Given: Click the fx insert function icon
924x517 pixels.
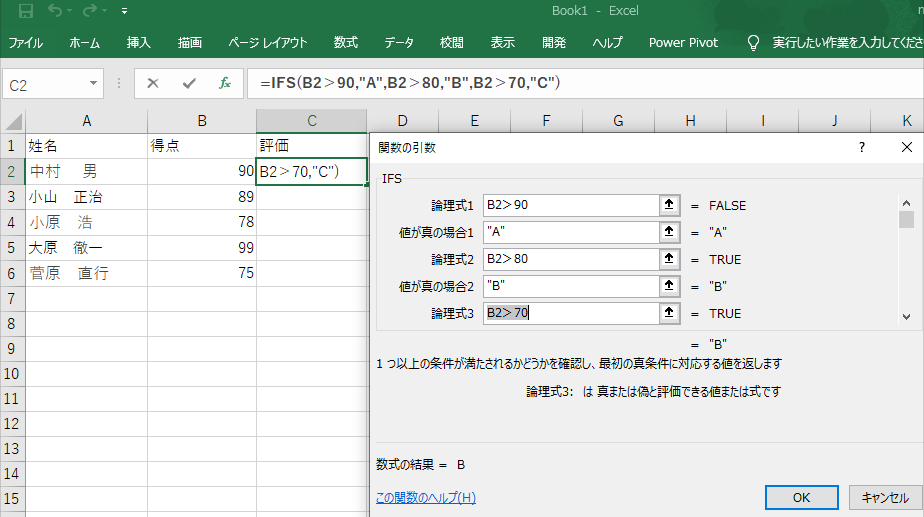Looking at the screenshot, I should tap(225, 83).
